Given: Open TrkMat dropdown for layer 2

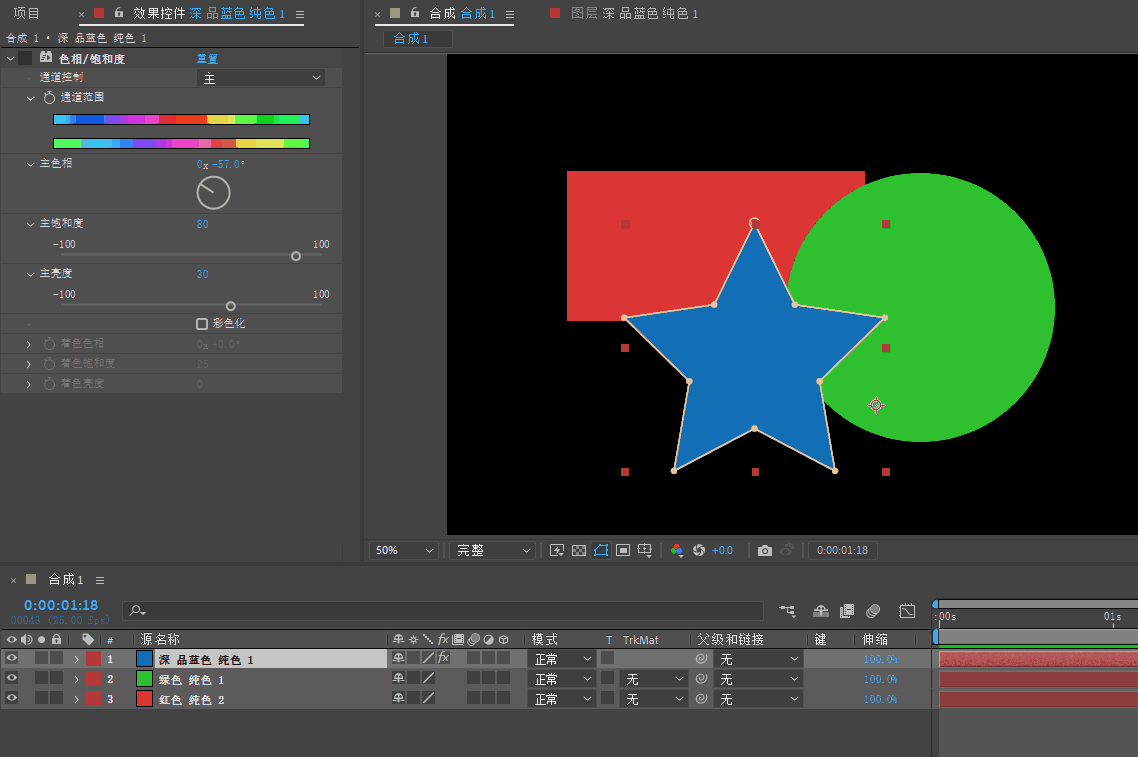Looking at the screenshot, I should 654,679.
